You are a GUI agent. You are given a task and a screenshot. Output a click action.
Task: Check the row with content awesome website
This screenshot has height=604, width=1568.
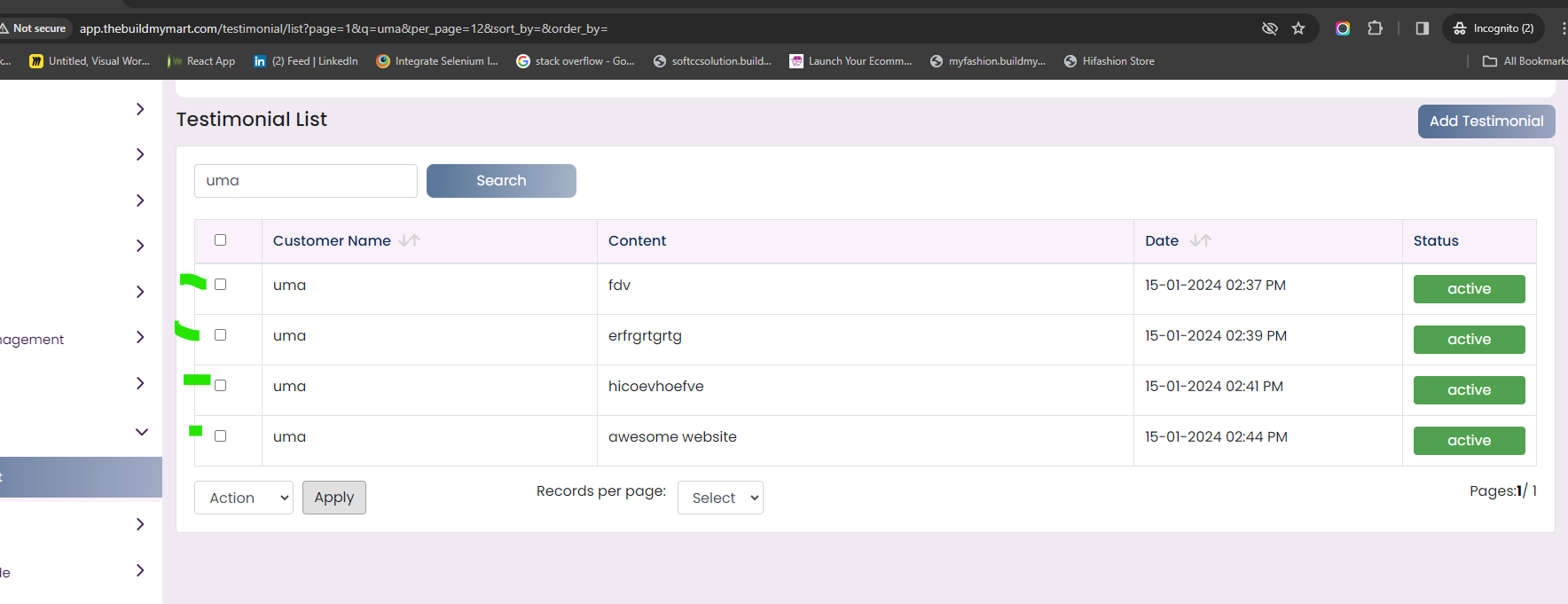pyautogui.click(x=221, y=436)
